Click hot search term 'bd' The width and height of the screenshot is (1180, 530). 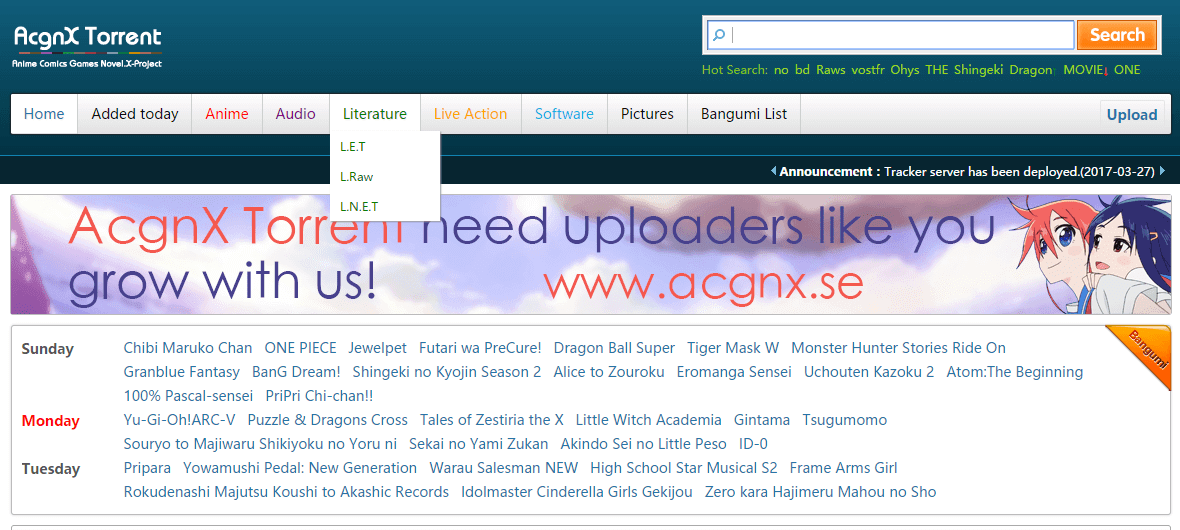tap(802, 70)
